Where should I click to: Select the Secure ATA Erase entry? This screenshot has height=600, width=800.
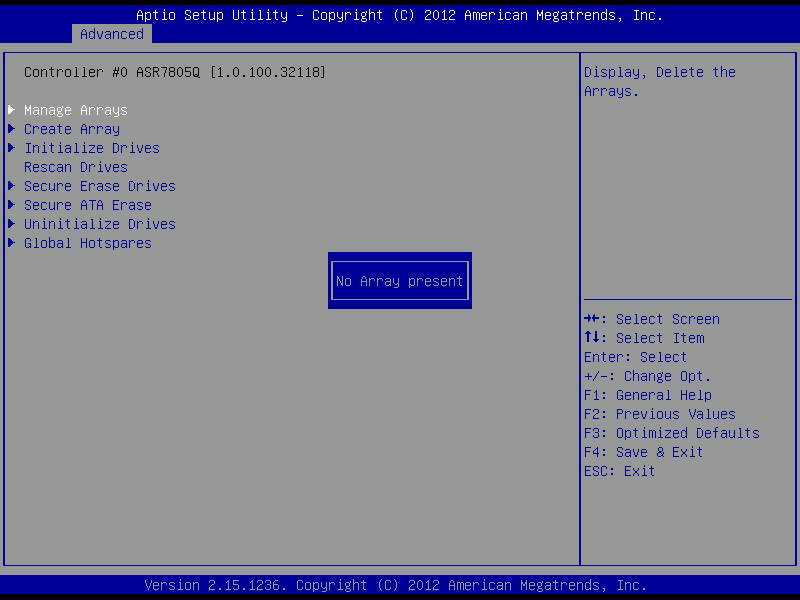click(88, 205)
